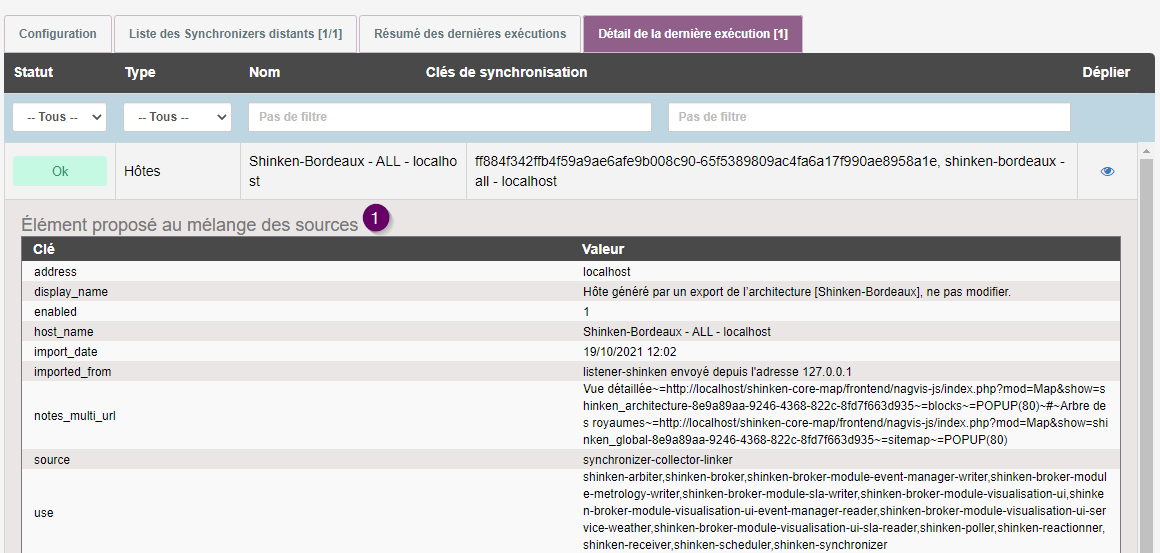Sort by the Statut column header
This screenshot has width=1160, height=553.
tap(34, 72)
